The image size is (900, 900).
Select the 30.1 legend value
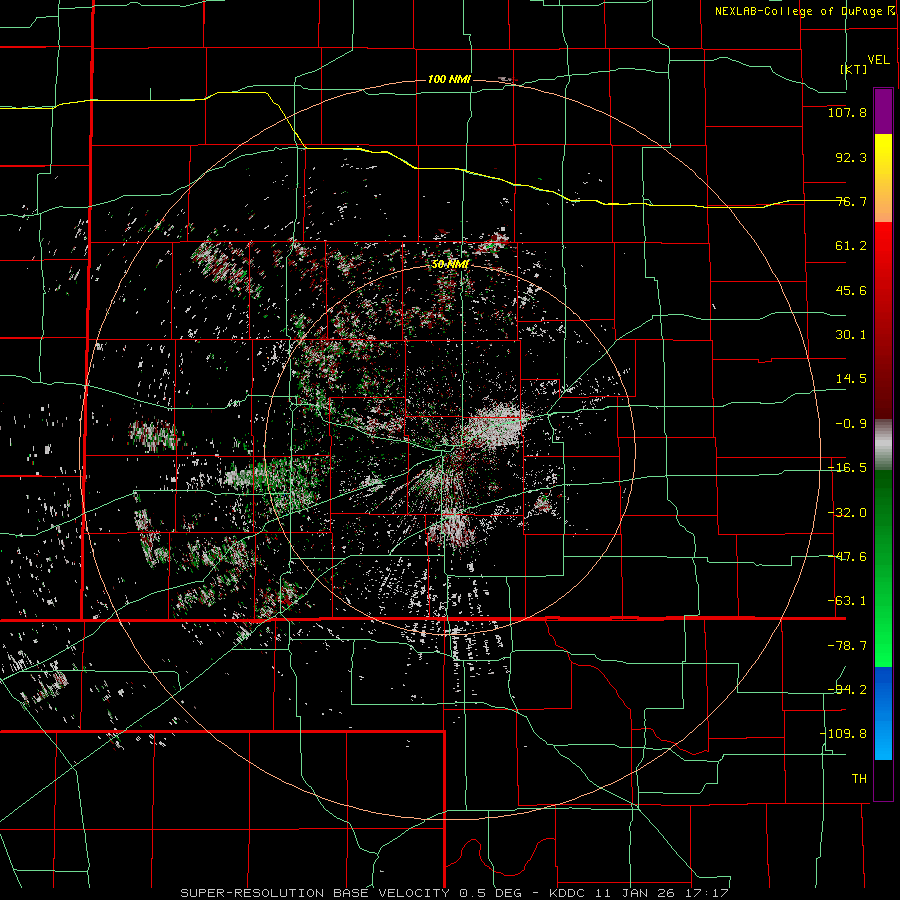coord(851,334)
